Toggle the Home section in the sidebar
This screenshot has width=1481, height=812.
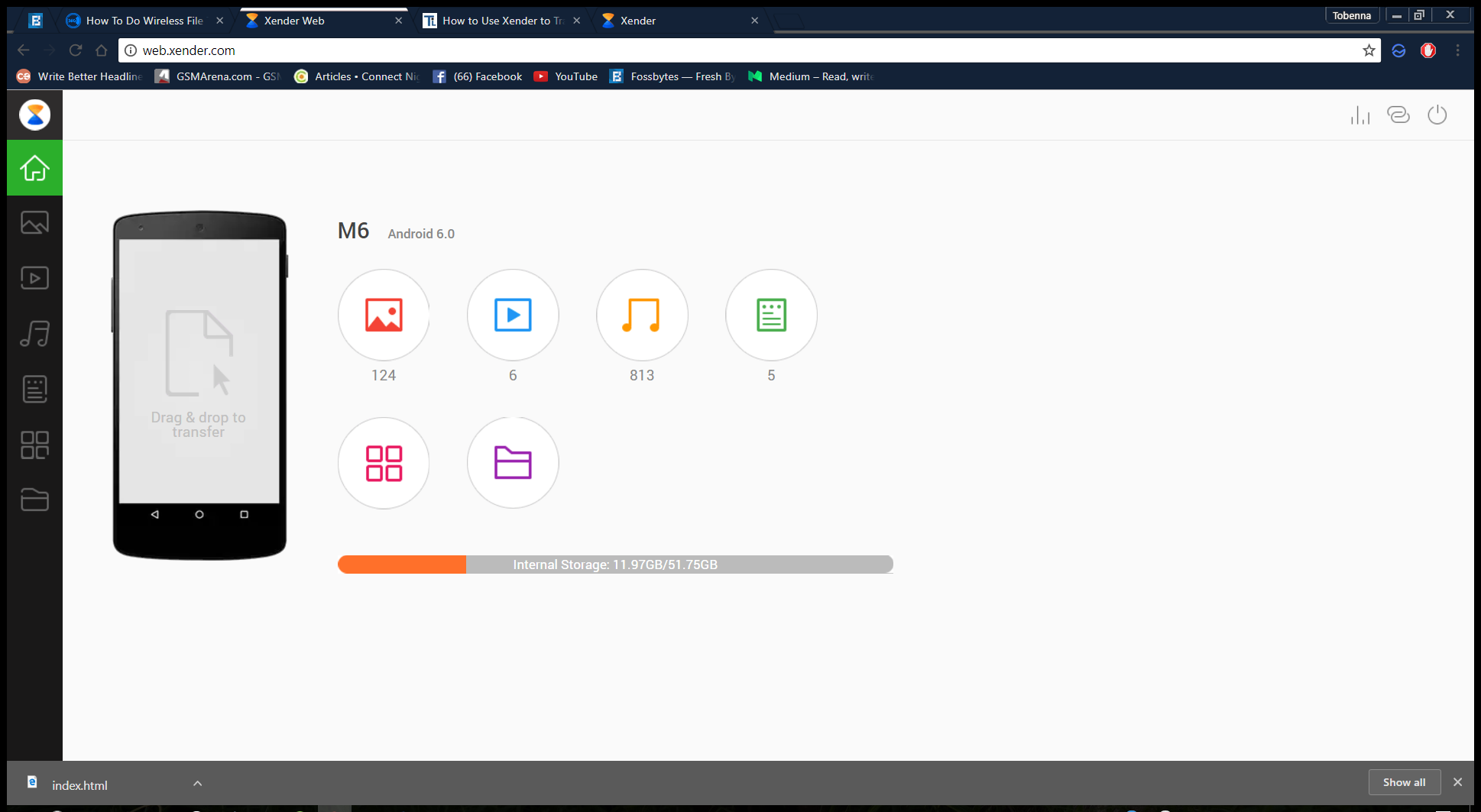34,168
